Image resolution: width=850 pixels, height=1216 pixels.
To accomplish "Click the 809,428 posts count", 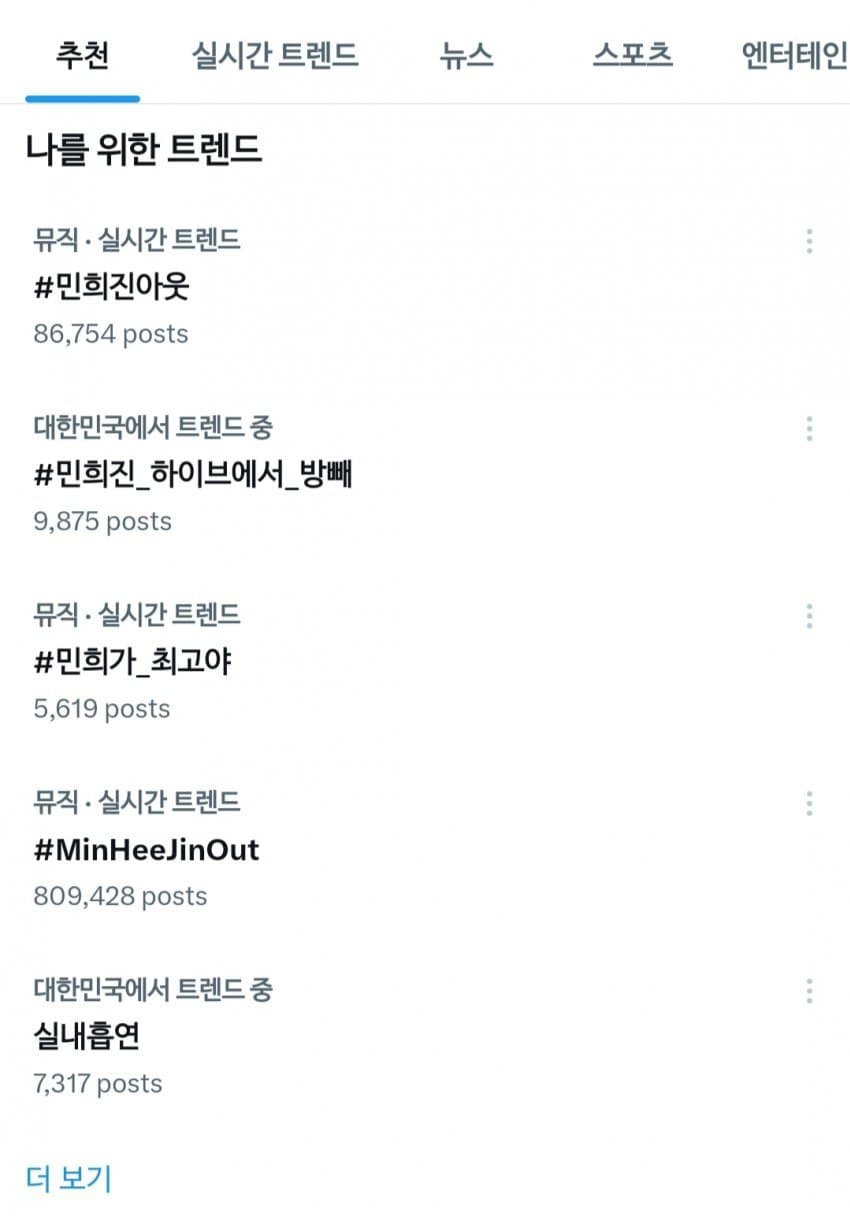I will coord(120,896).
